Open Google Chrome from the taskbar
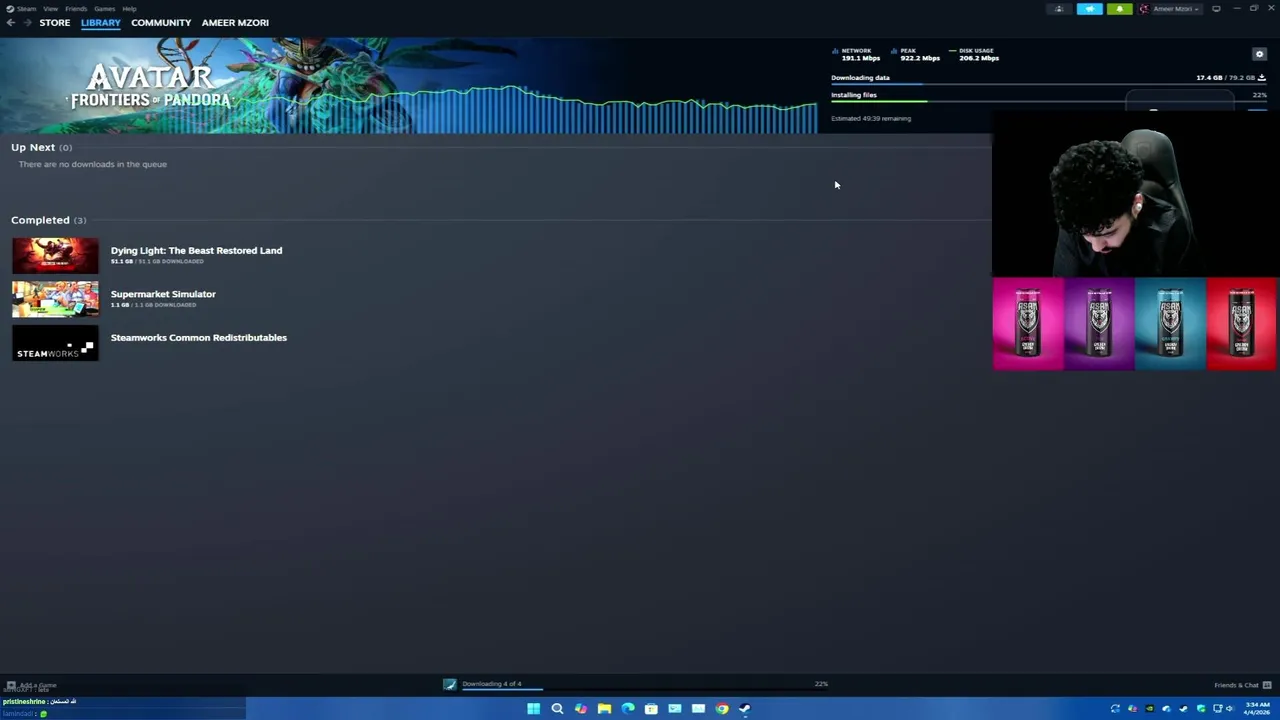 (722, 708)
